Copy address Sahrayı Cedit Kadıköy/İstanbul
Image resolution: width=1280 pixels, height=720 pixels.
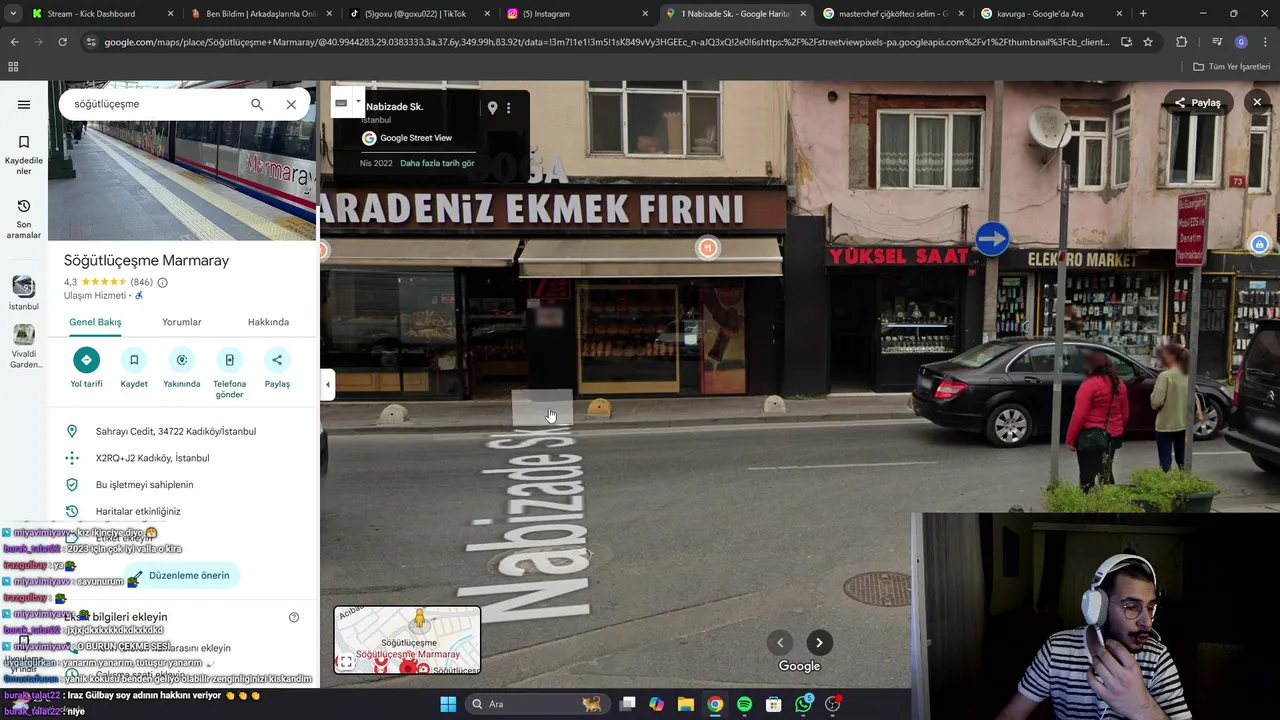tap(176, 431)
